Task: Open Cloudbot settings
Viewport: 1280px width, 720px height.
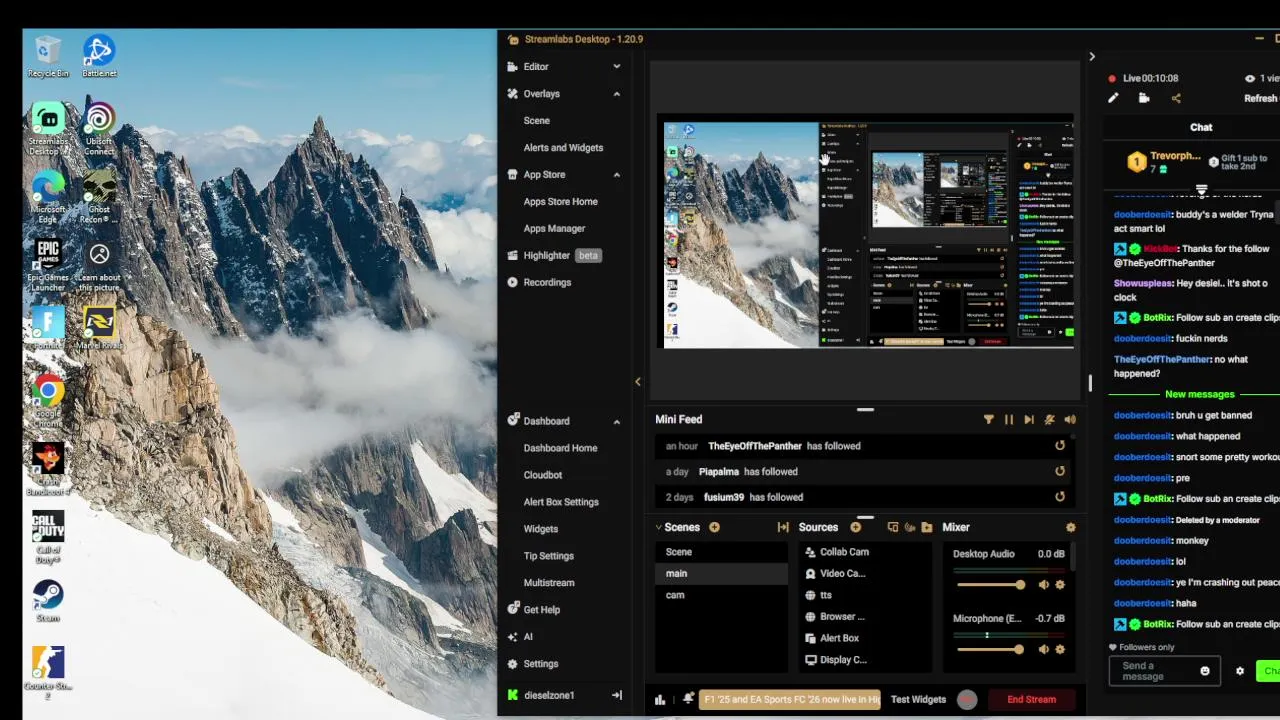Action: pos(543,475)
